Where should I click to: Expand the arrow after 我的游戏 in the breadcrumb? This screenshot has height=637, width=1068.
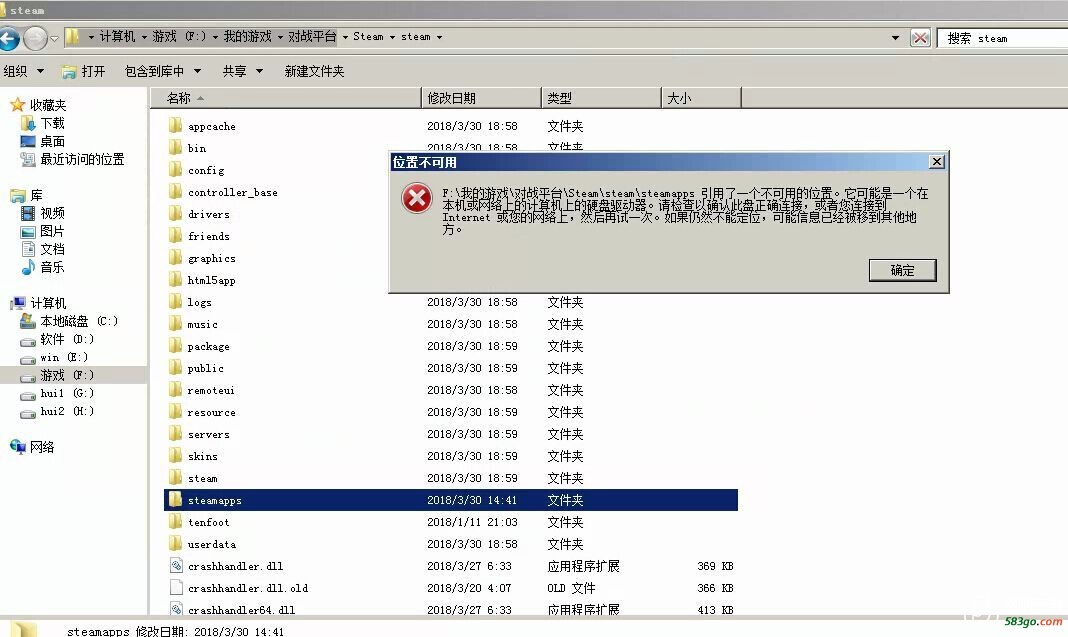[280, 37]
